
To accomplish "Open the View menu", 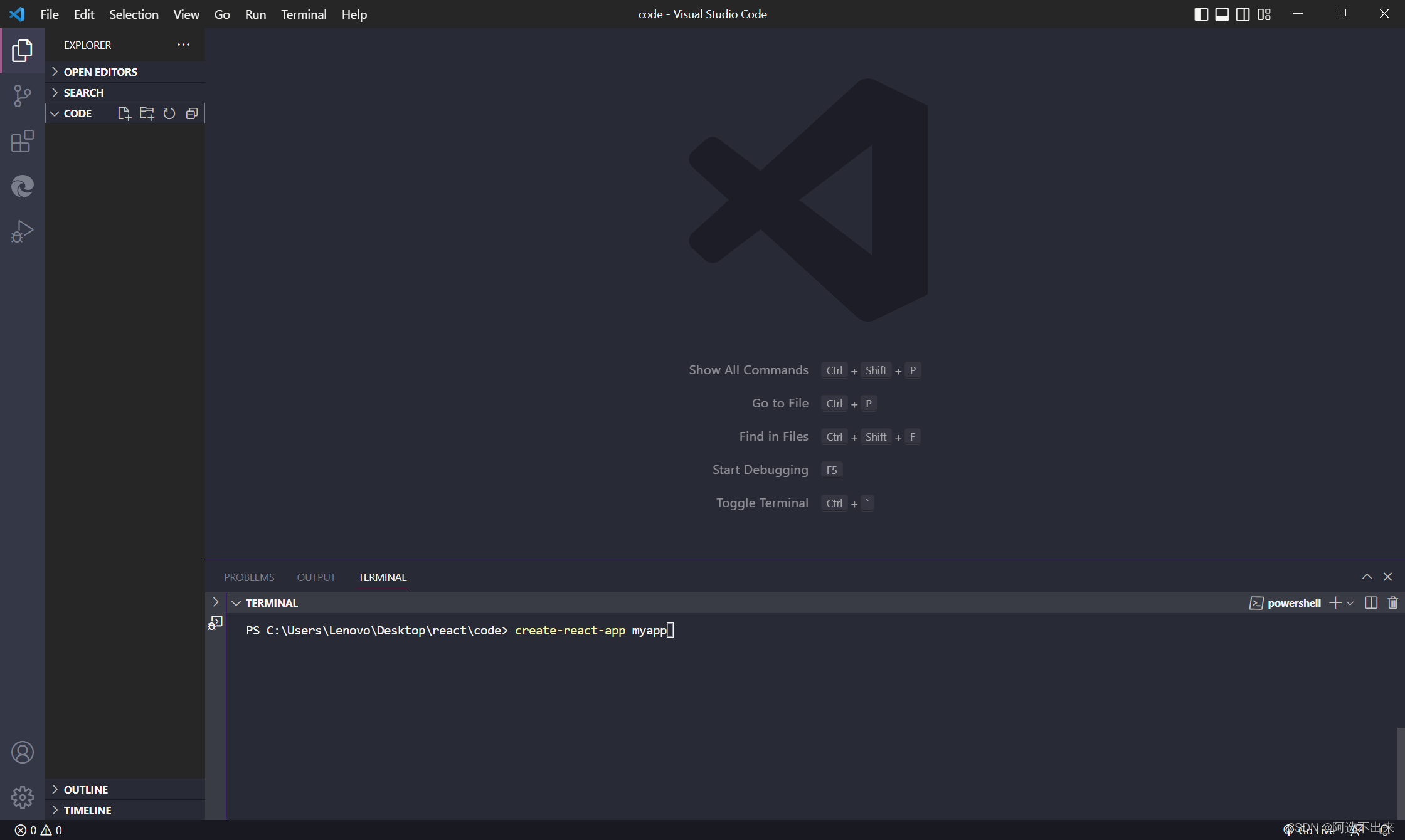I will coord(186,14).
